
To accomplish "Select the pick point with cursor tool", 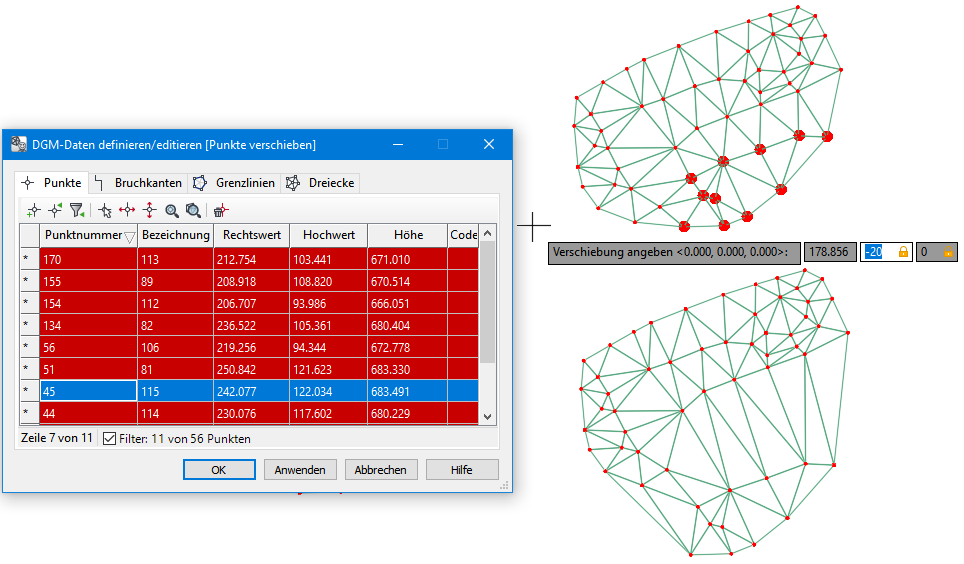I will pyautogui.click(x=105, y=210).
